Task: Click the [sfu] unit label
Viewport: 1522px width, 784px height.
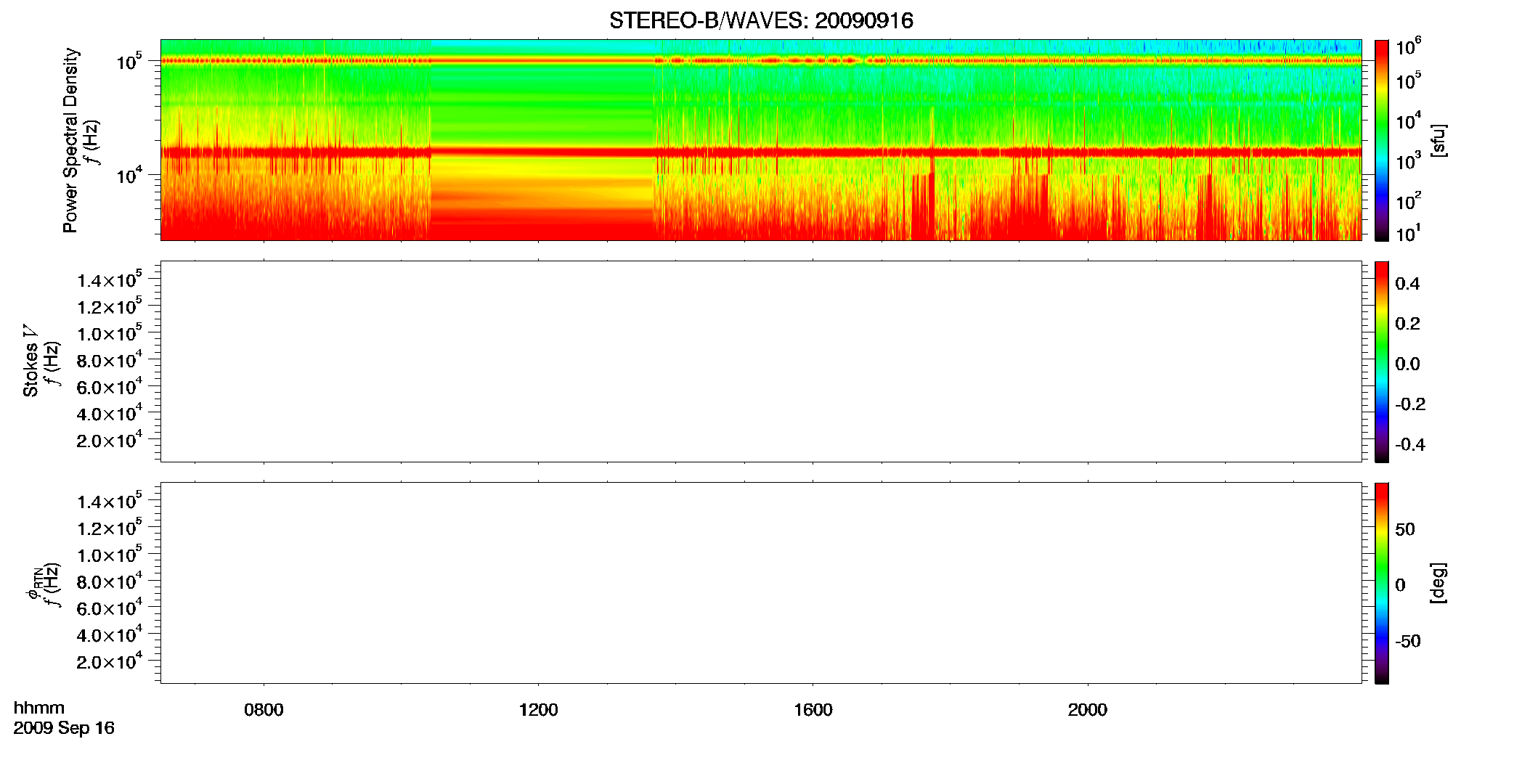Action: (1438, 140)
